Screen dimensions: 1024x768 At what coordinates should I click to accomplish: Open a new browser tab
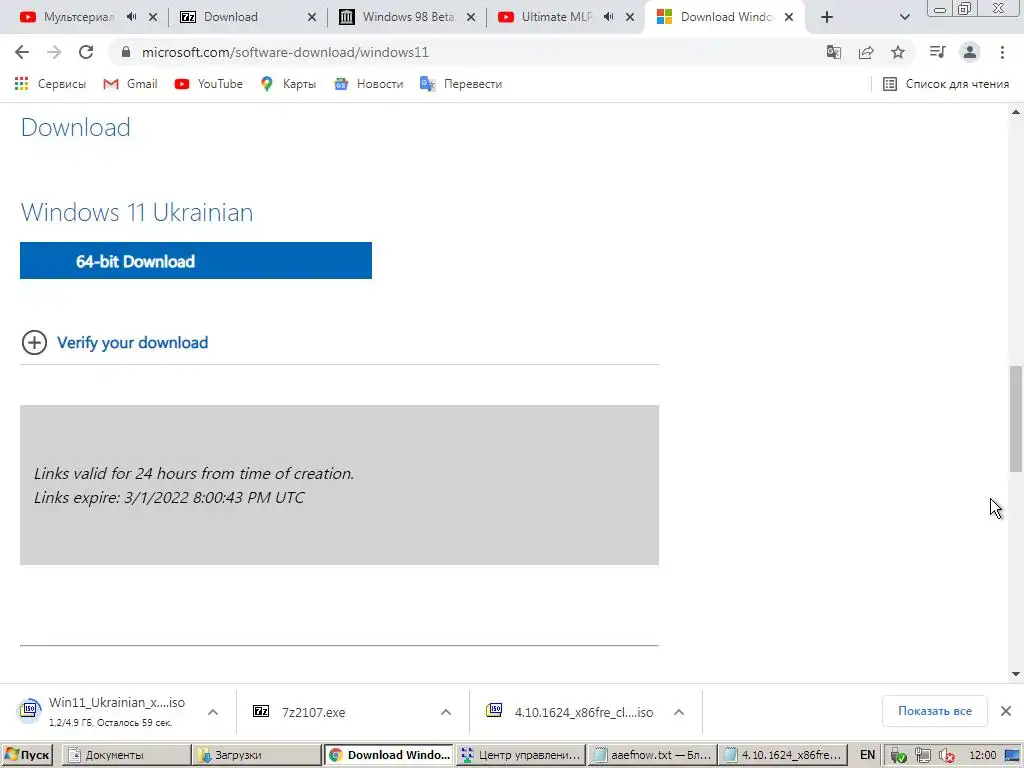click(827, 17)
